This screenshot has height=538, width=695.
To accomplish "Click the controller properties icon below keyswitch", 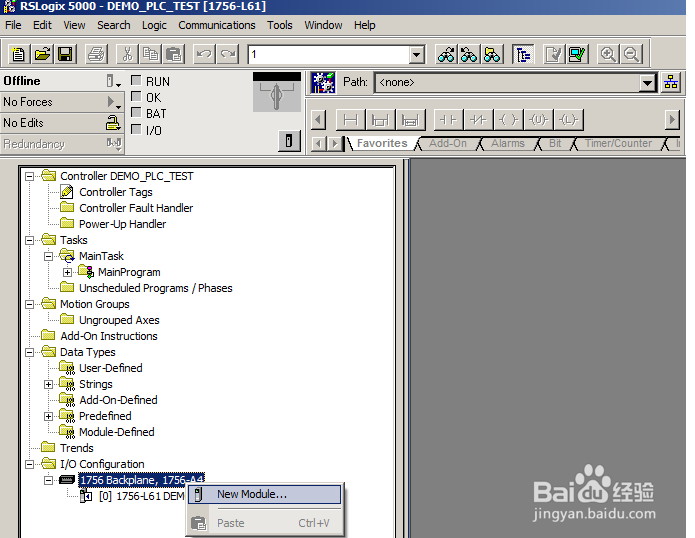I will click(x=289, y=141).
